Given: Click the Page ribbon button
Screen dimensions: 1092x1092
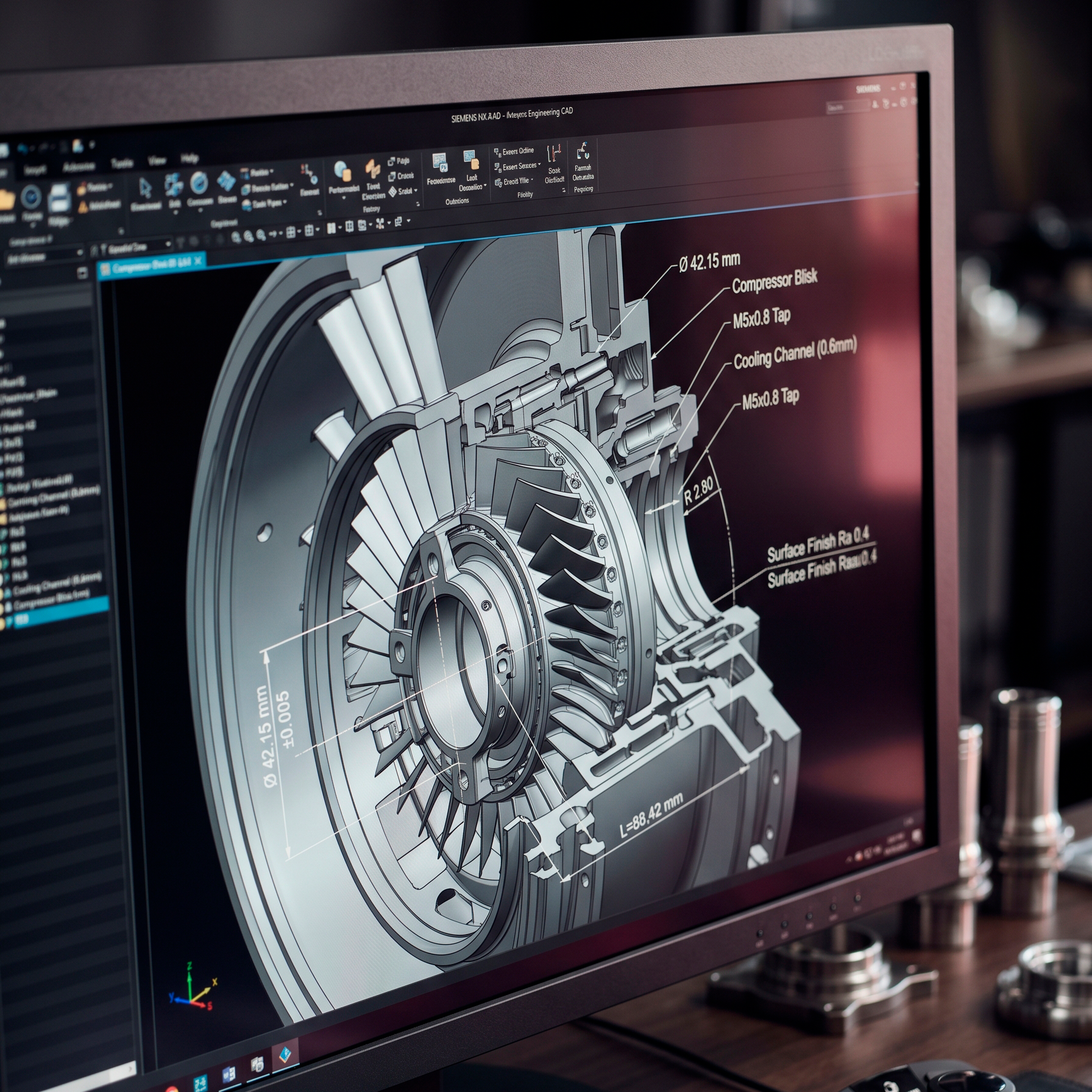Looking at the screenshot, I should pos(399,161).
